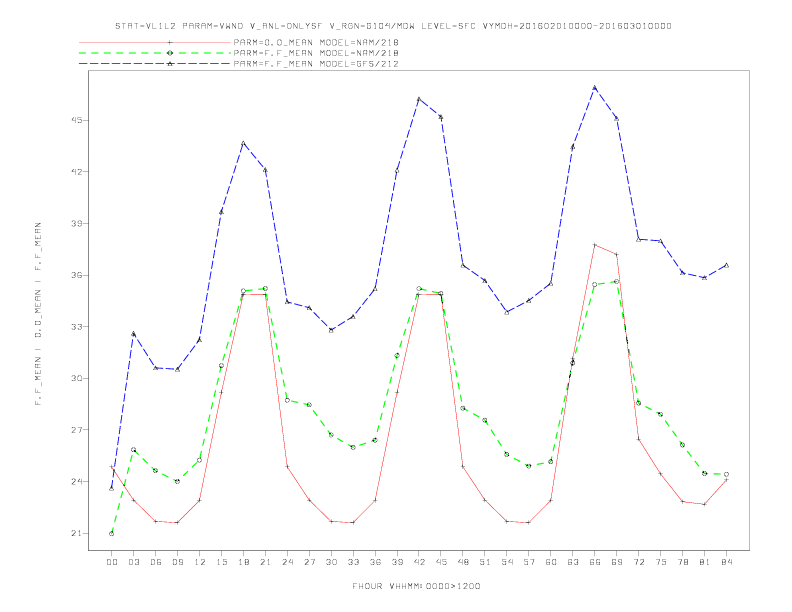Click the y-axis tick label 30
This screenshot has height=612, width=792.
77,378
